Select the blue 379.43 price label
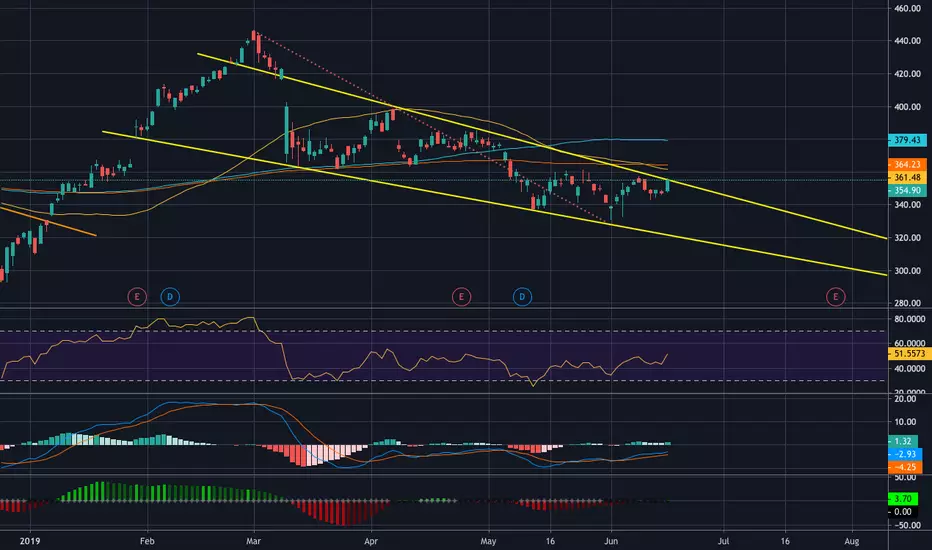This screenshot has width=932, height=550. pos(907,140)
